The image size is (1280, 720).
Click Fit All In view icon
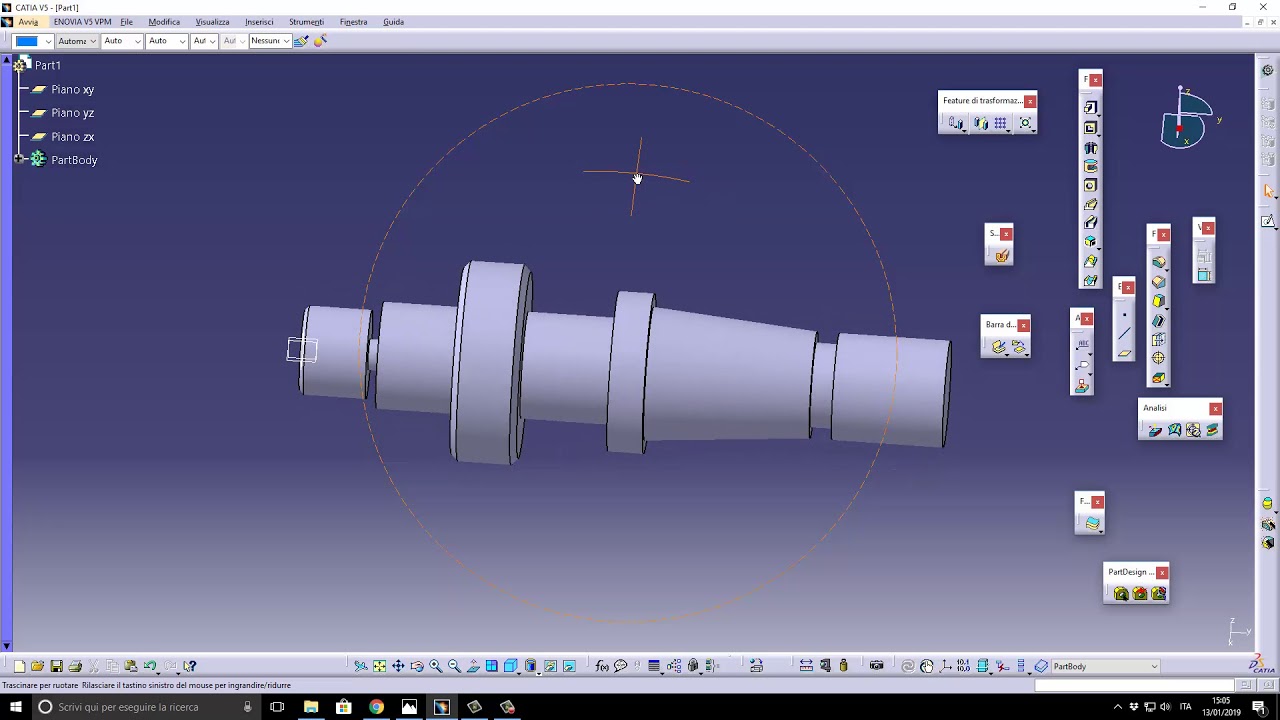pyautogui.click(x=379, y=666)
